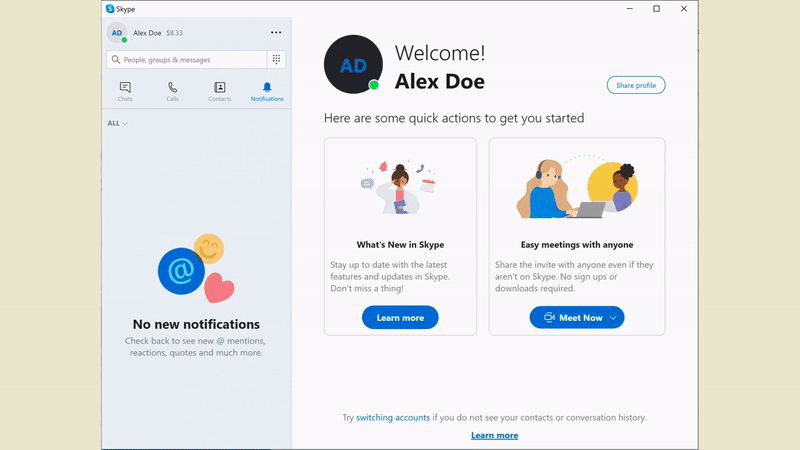The width and height of the screenshot is (800, 450).
Task: Open the Calls phone icon
Action: (x=172, y=87)
